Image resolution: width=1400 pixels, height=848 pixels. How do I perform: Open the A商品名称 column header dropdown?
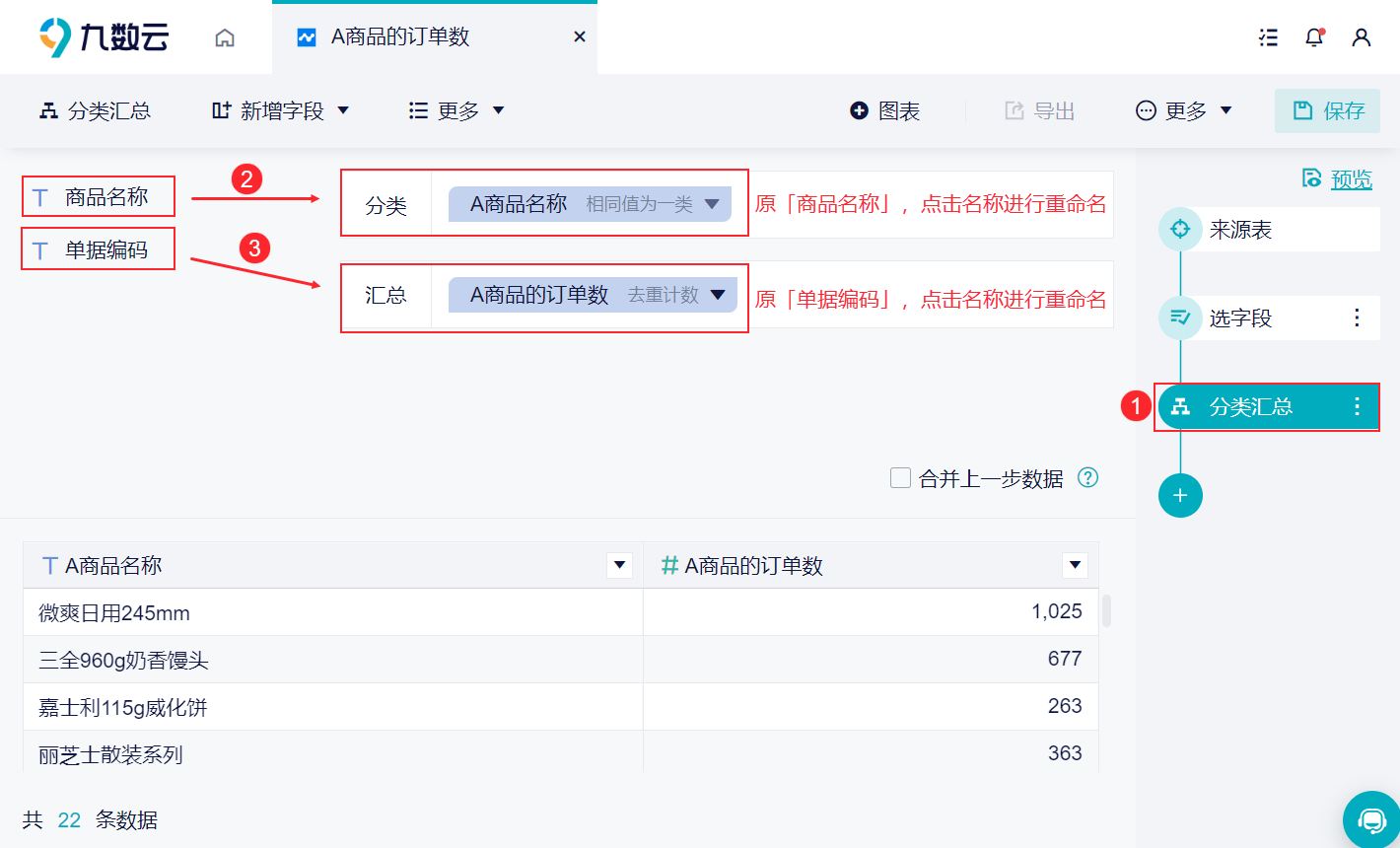(x=620, y=565)
